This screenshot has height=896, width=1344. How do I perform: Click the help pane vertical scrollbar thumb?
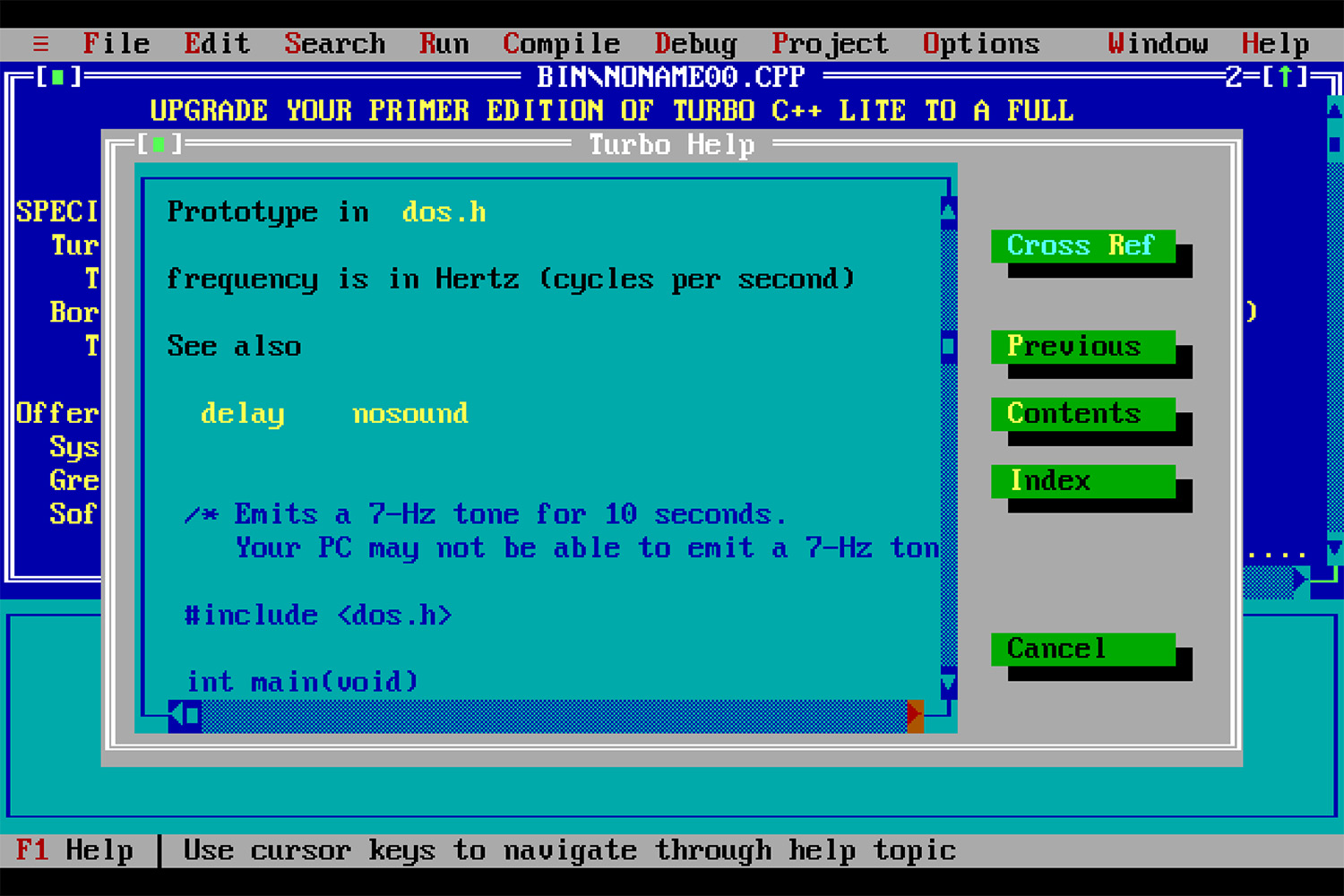(949, 346)
